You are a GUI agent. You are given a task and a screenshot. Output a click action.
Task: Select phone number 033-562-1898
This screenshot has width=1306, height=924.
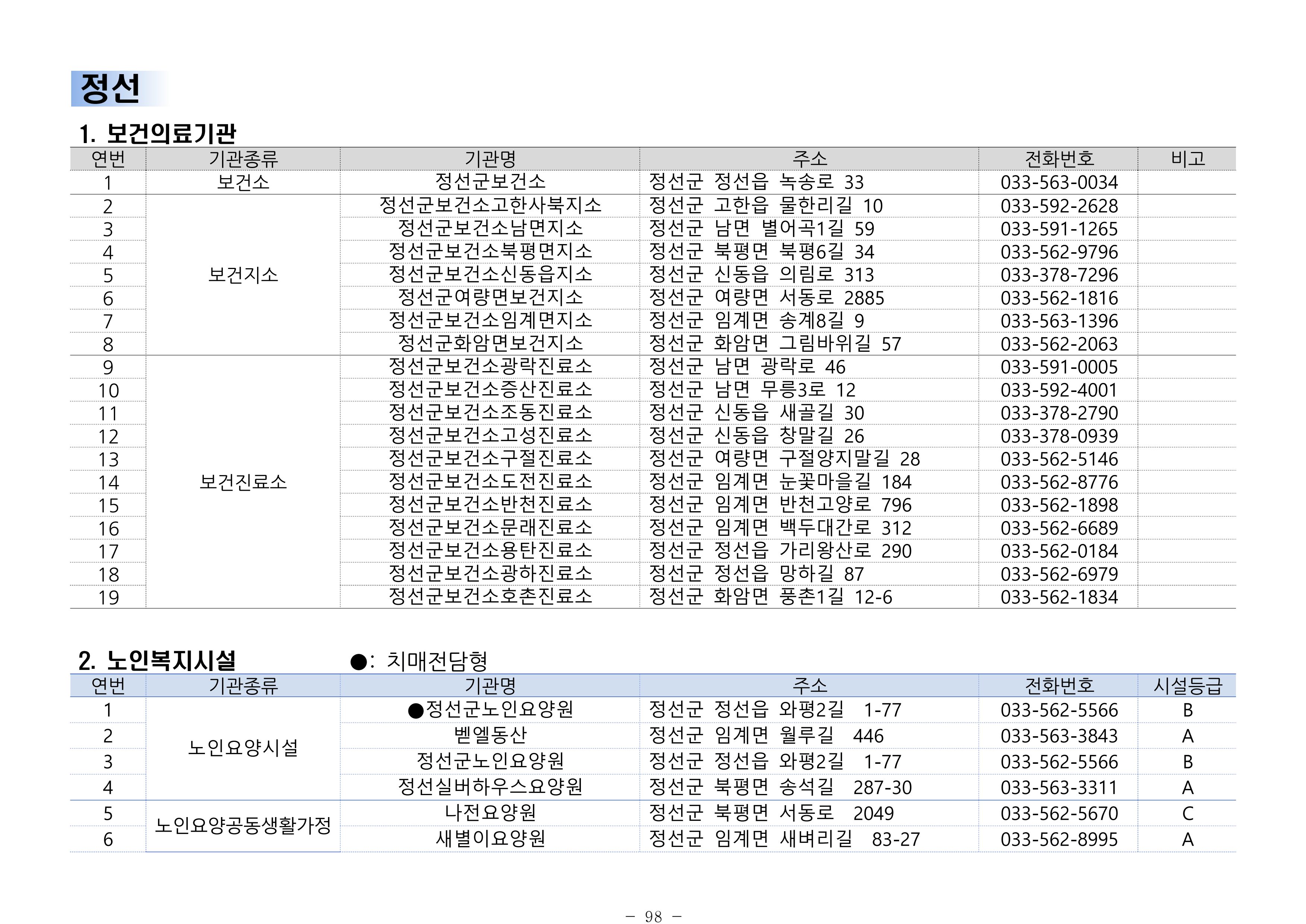point(1059,505)
